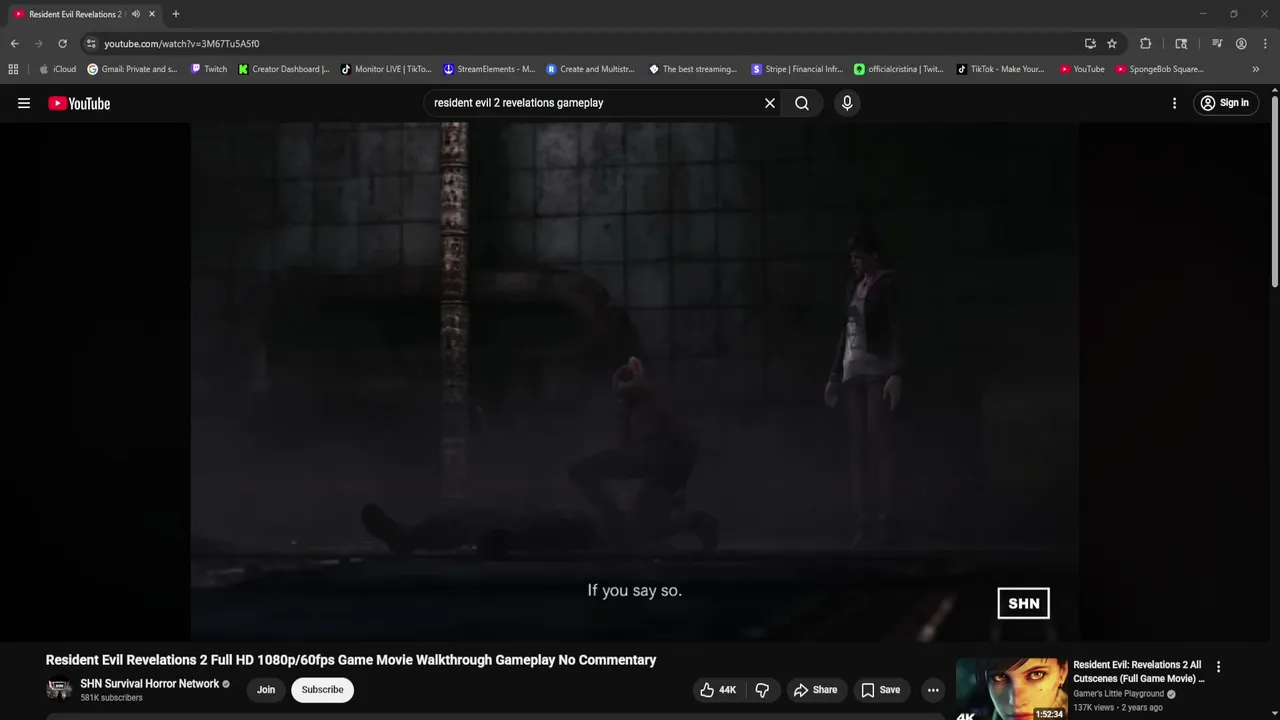Join the SHN channel membership

point(266,690)
